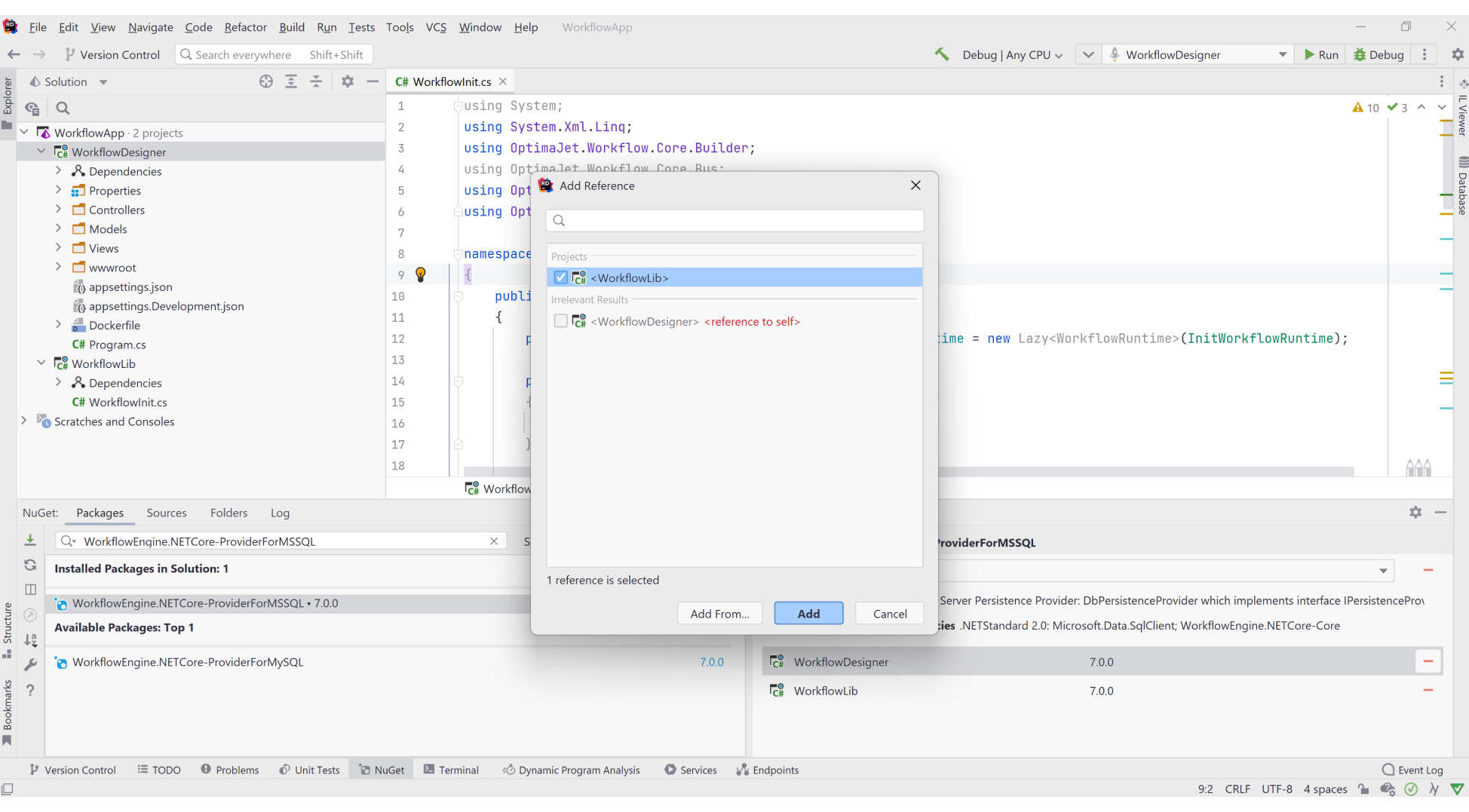Image resolution: width=1469 pixels, height=812 pixels.
Task: Click the Debug button
Action: point(1379,54)
